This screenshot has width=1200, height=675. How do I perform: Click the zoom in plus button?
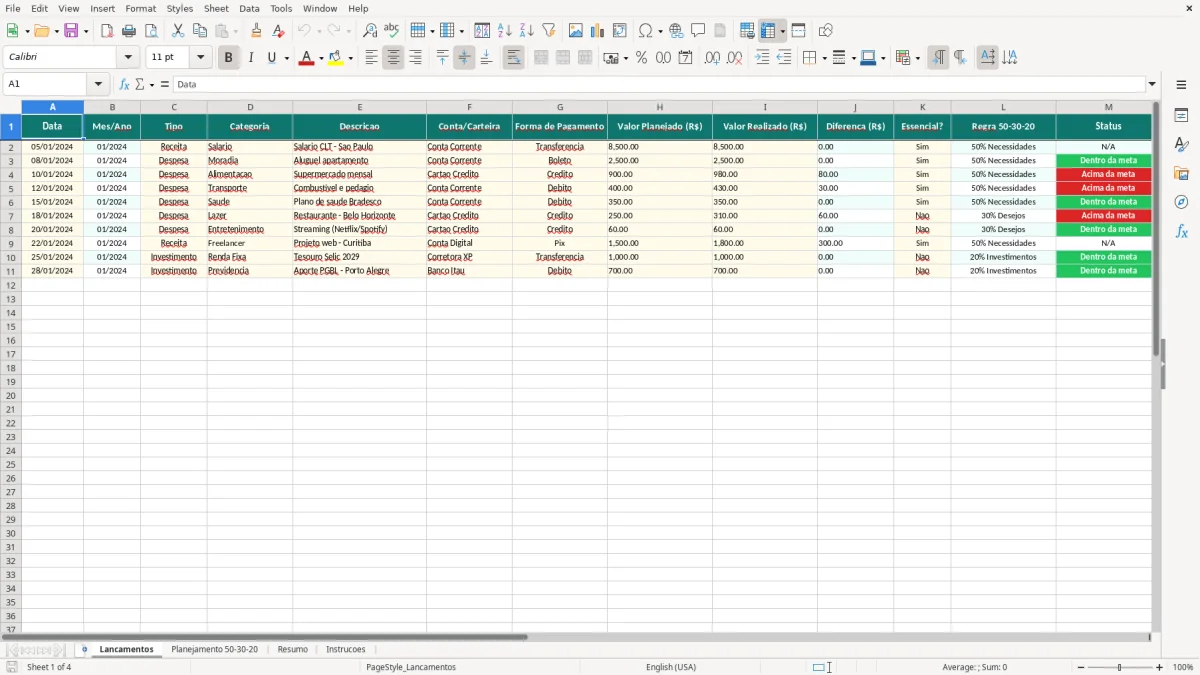pyautogui.click(x=1160, y=667)
